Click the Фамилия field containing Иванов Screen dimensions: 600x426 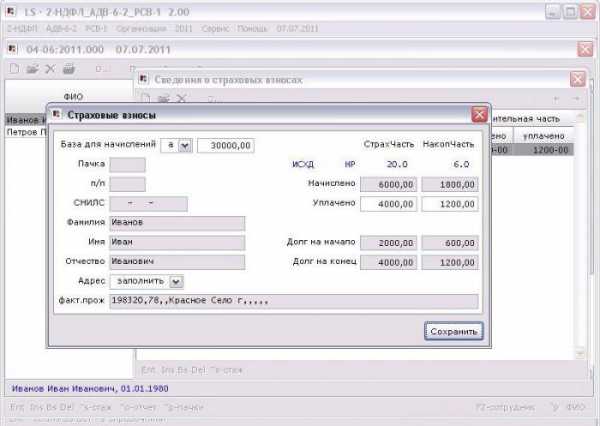point(177,222)
